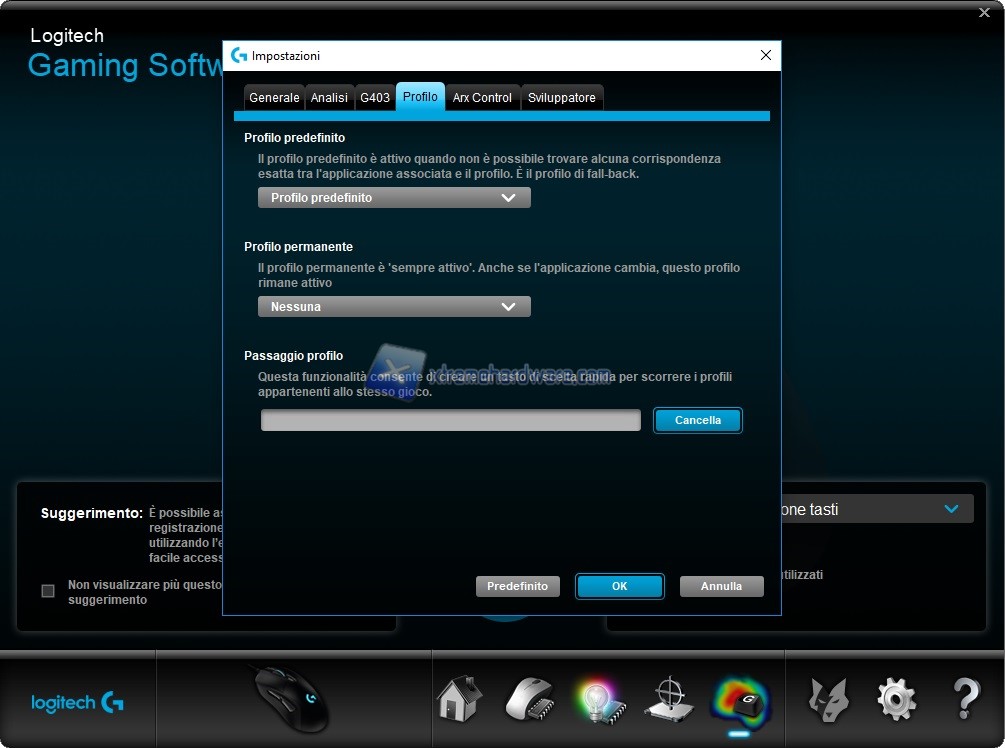Click the profile switching hotkey input field
The image size is (1005, 748).
[450, 421]
